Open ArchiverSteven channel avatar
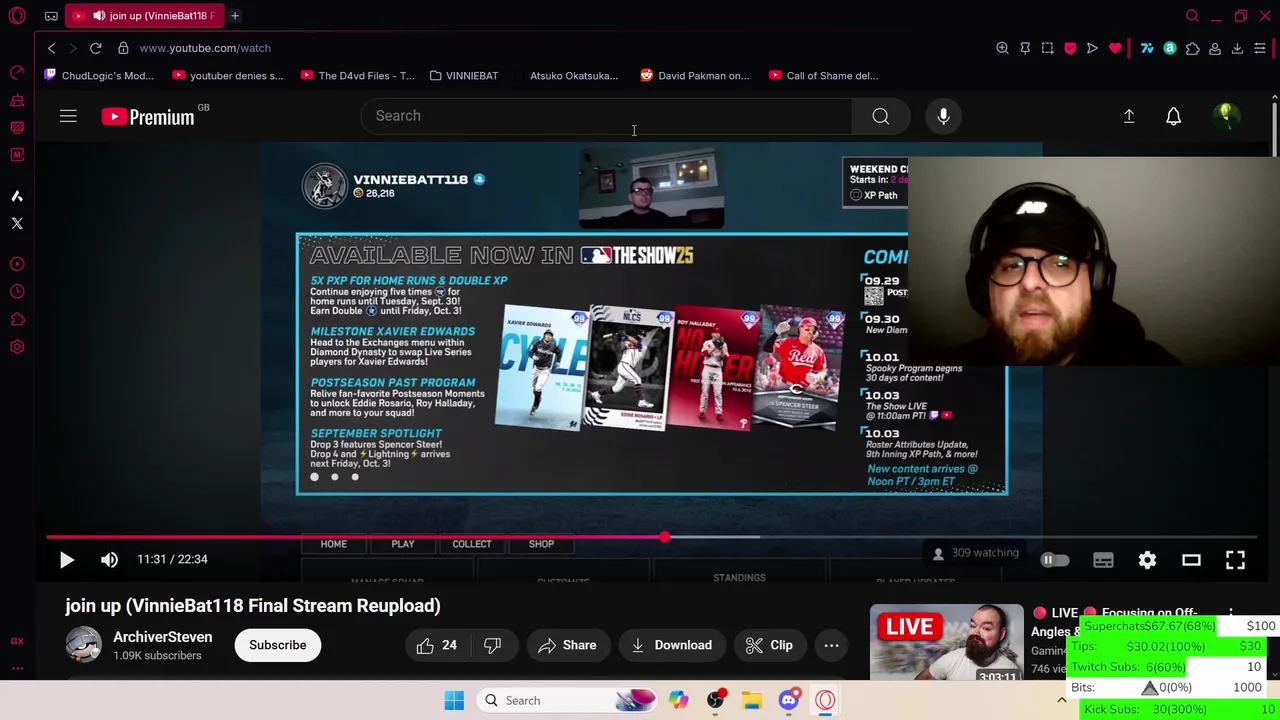Image resolution: width=1280 pixels, height=720 pixels. coord(84,645)
